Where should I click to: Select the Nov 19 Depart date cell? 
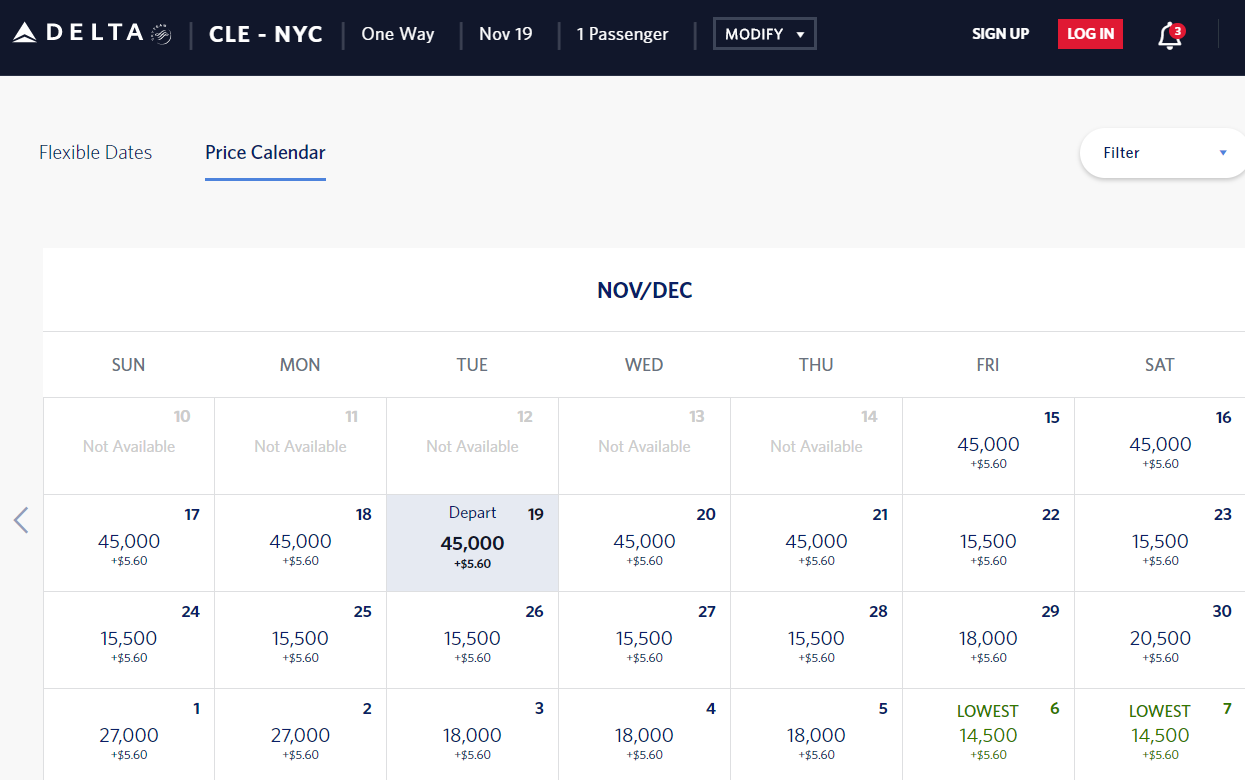pos(472,543)
